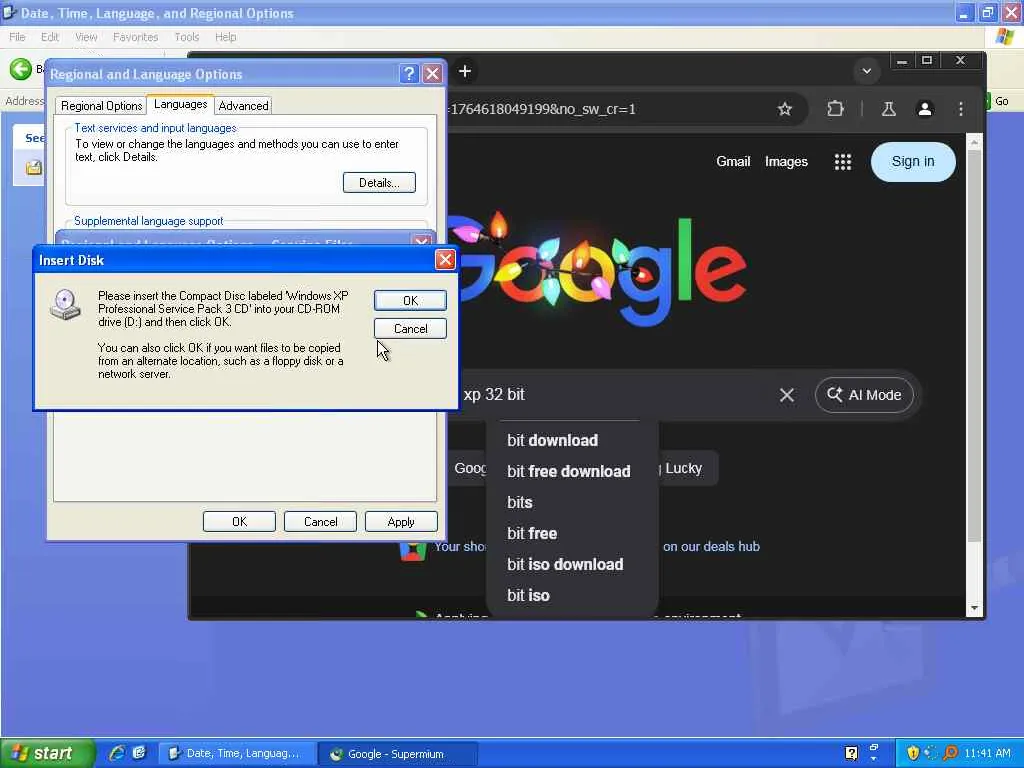Expand the browser tab search chevron
Screen dimensions: 1024x768
point(867,71)
